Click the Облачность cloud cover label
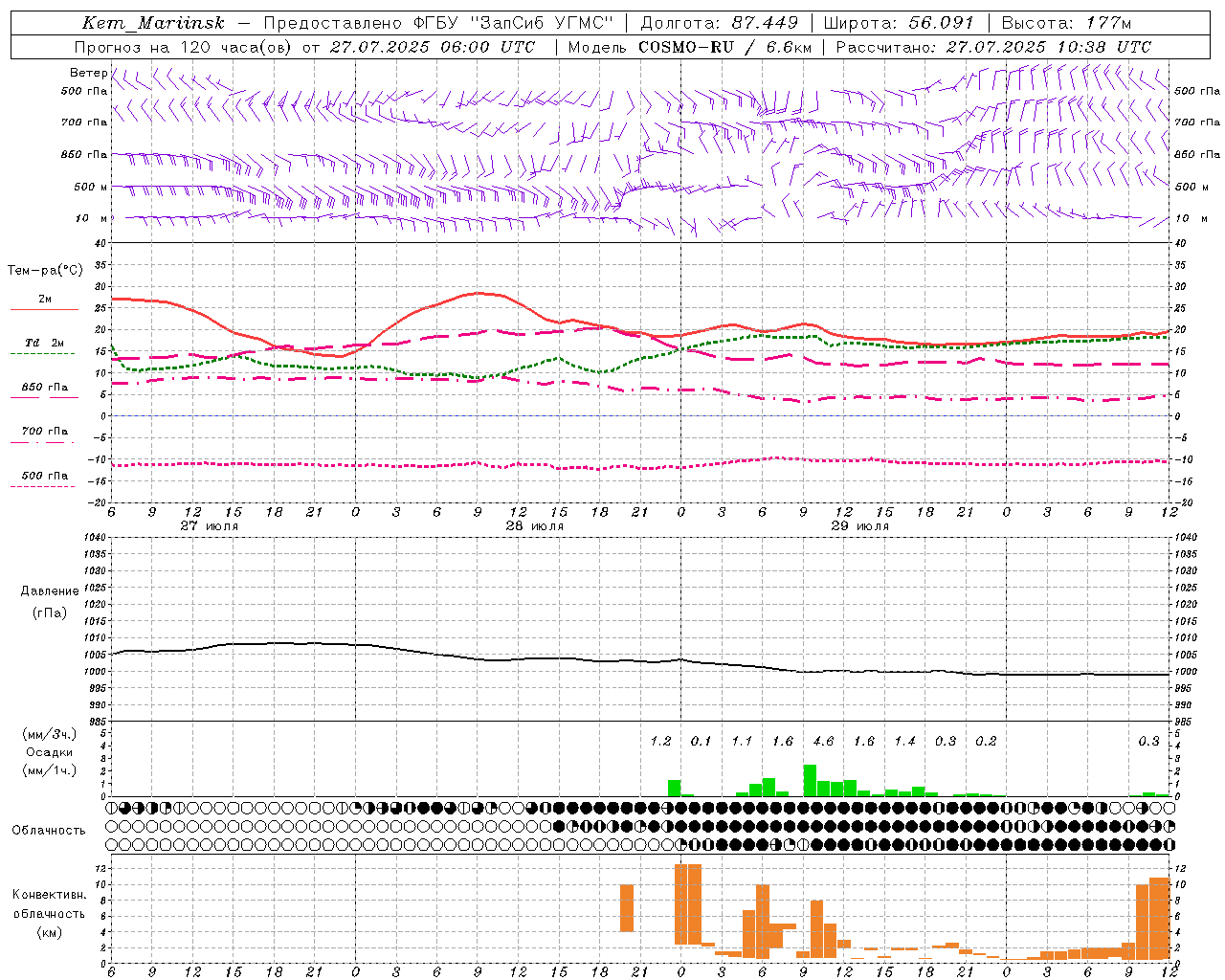The image size is (1225, 980). pos(49,830)
